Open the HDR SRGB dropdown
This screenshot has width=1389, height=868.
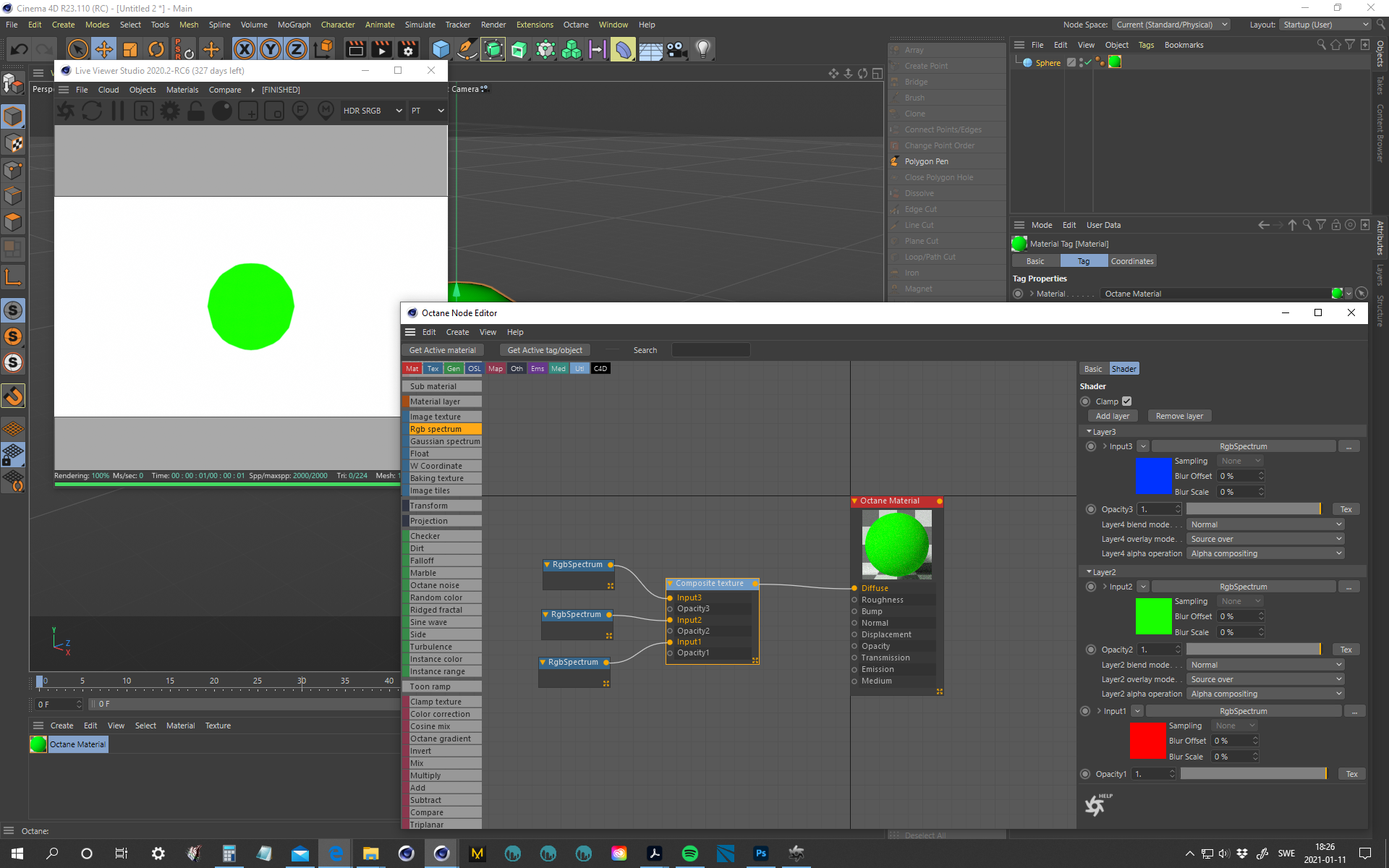pos(372,111)
